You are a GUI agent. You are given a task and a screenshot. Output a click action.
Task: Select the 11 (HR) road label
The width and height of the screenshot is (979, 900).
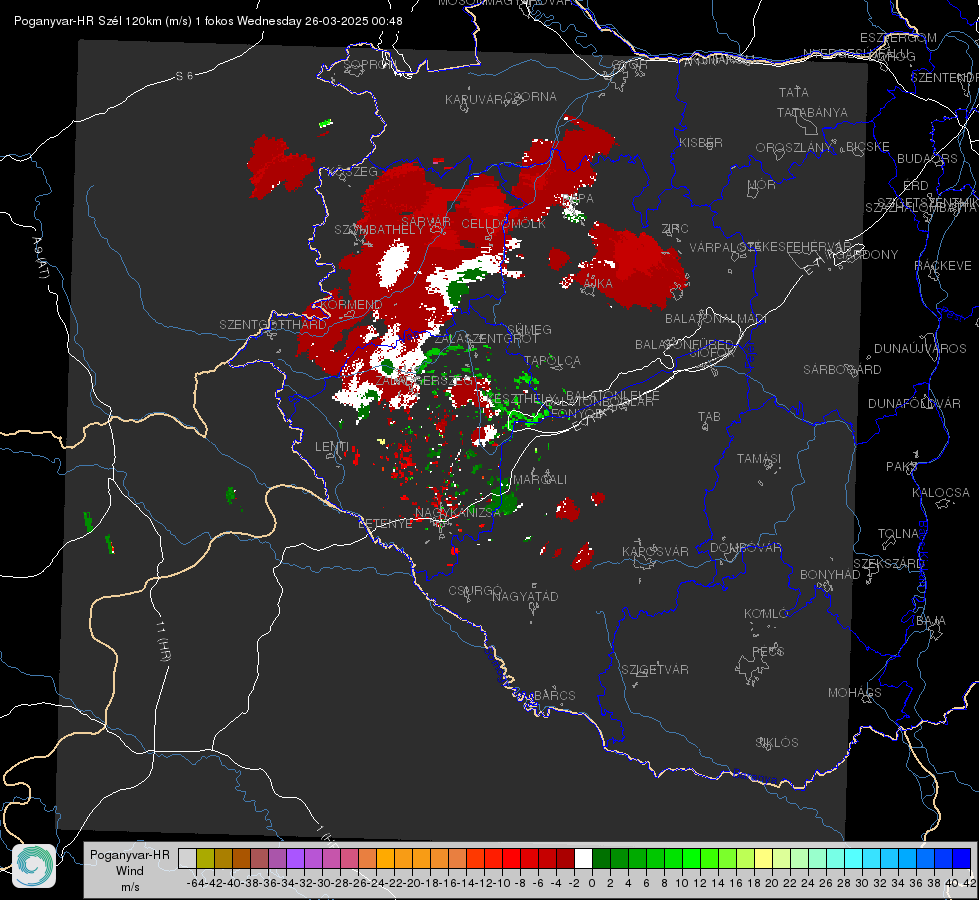point(164,640)
